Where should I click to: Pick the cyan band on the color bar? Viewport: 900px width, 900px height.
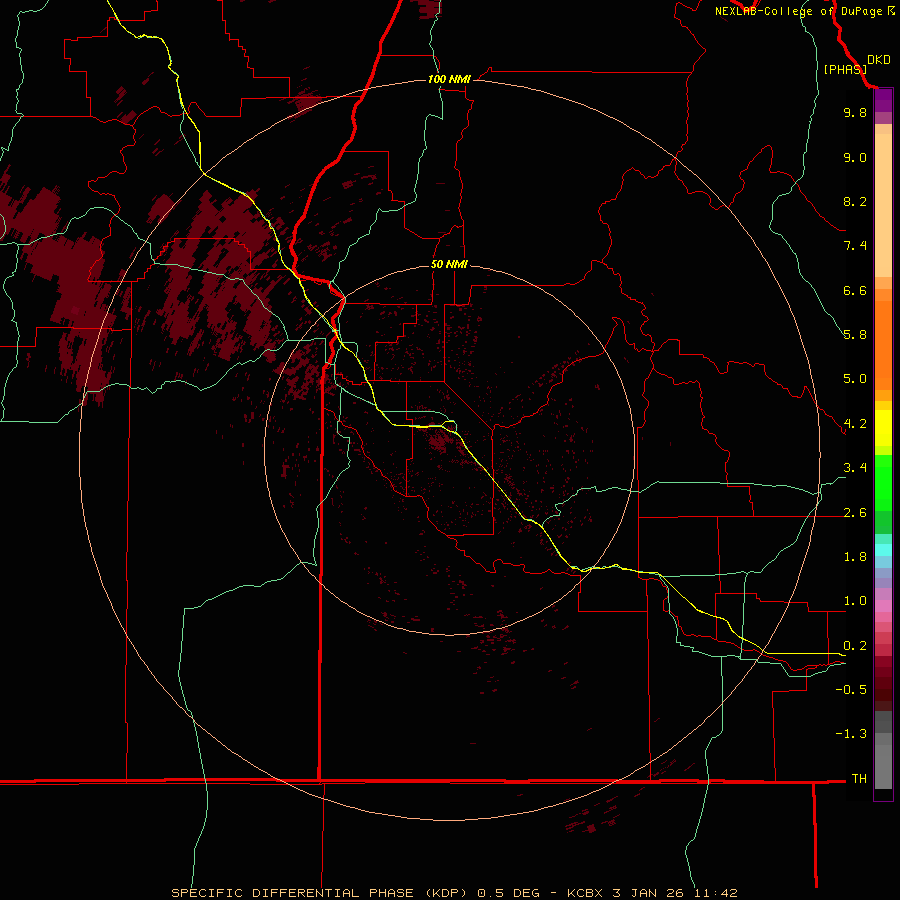(x=883, y=550)
